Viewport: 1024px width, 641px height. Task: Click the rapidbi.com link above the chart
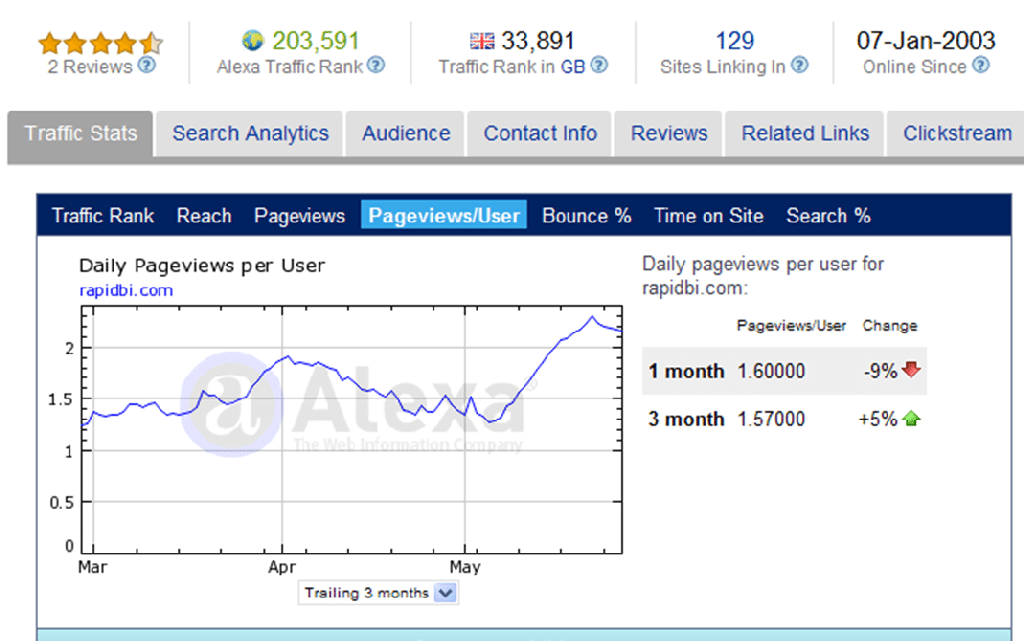126,290
